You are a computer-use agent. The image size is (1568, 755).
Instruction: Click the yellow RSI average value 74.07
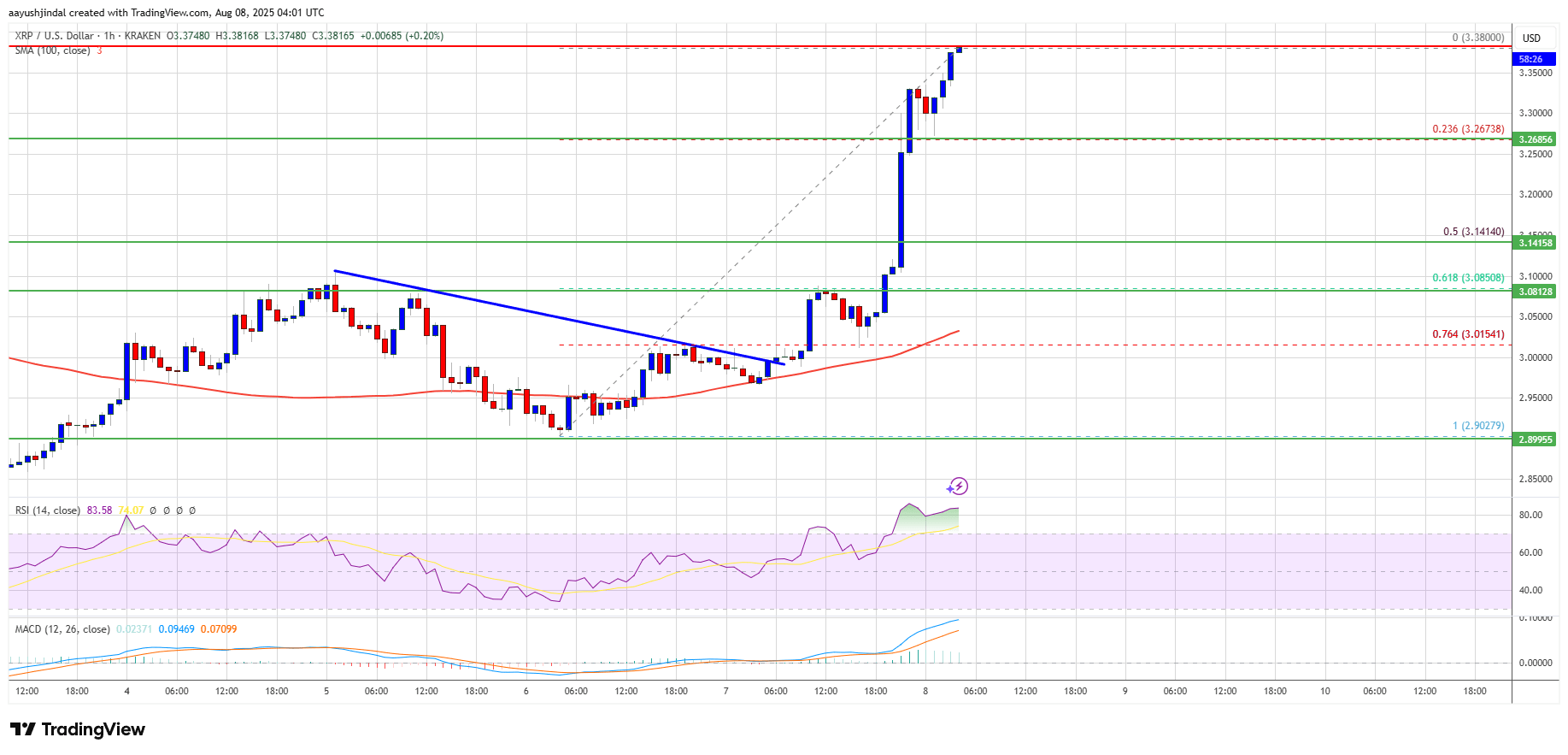tap(131, 510)
